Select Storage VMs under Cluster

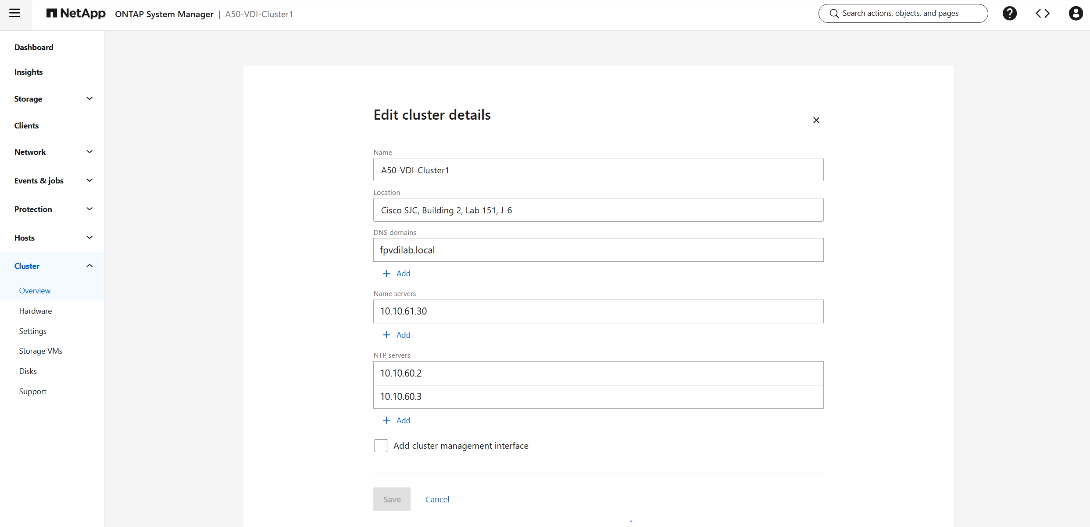point(41,351)
